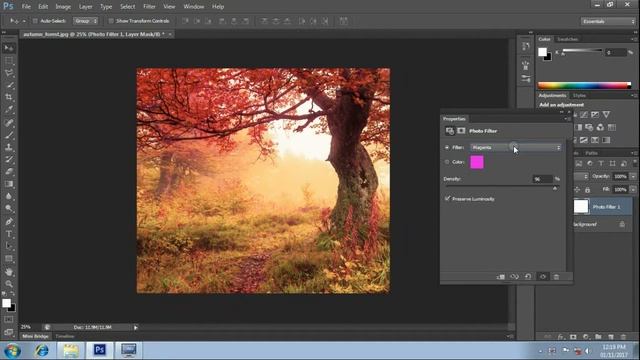
Task: Uncheck Preserve Luminosity checkbox
Action: click(447, 198)
